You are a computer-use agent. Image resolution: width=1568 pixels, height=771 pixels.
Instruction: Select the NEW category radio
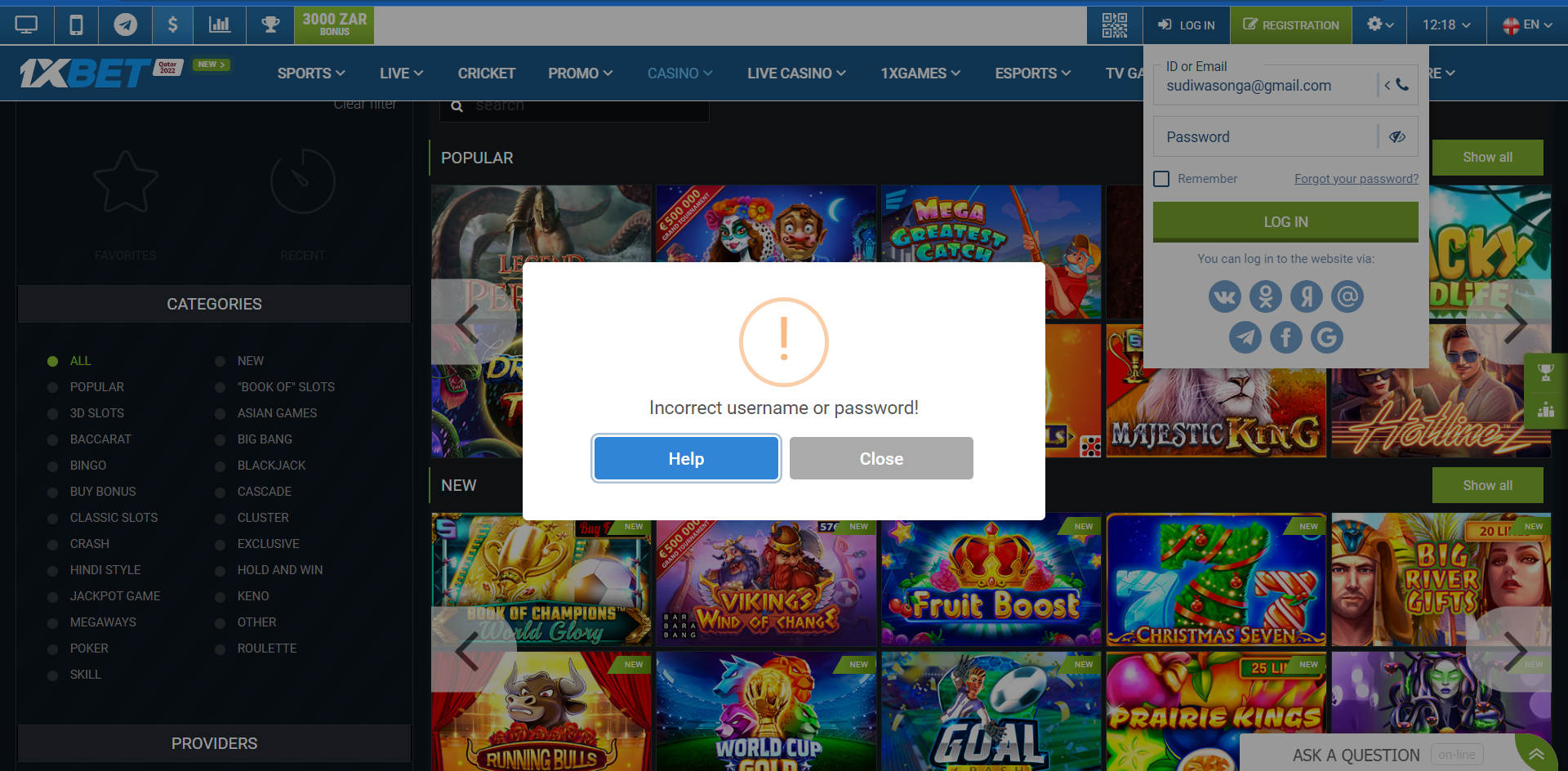[220, 361]
